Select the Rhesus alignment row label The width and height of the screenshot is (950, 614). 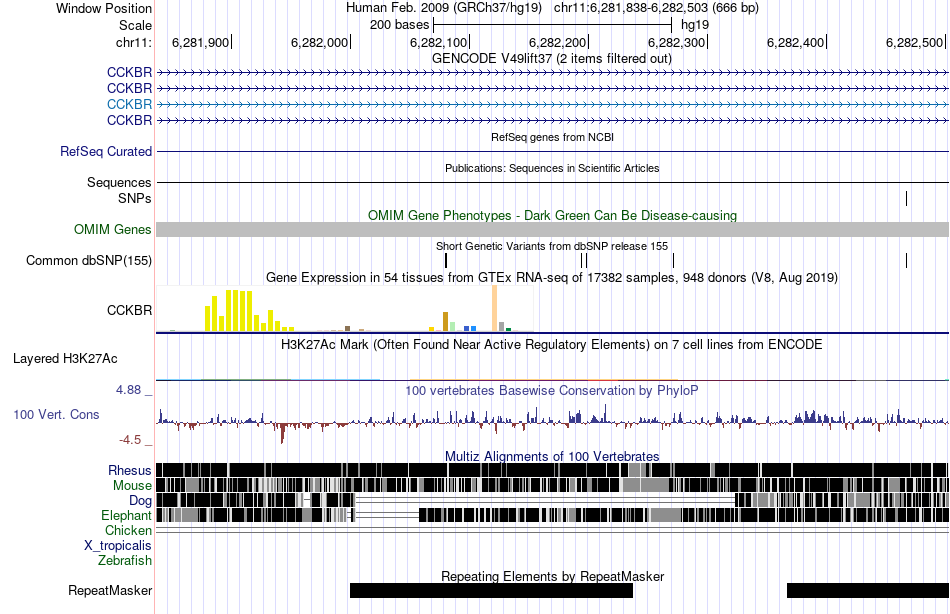click(x=130, y=470)
